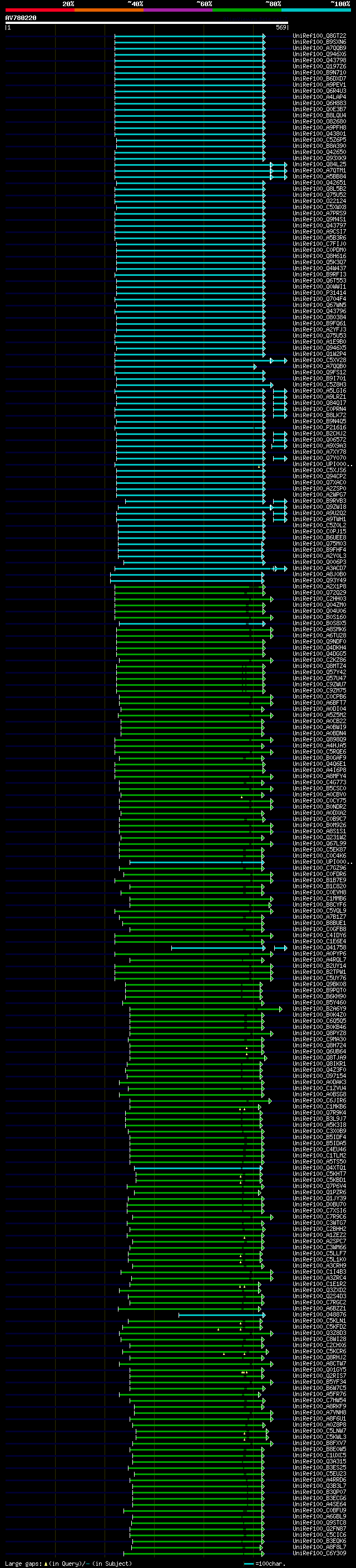Select hit UniRef100_C5XV28
This screenshot has width=356, height=1568.
coord(319,360)
